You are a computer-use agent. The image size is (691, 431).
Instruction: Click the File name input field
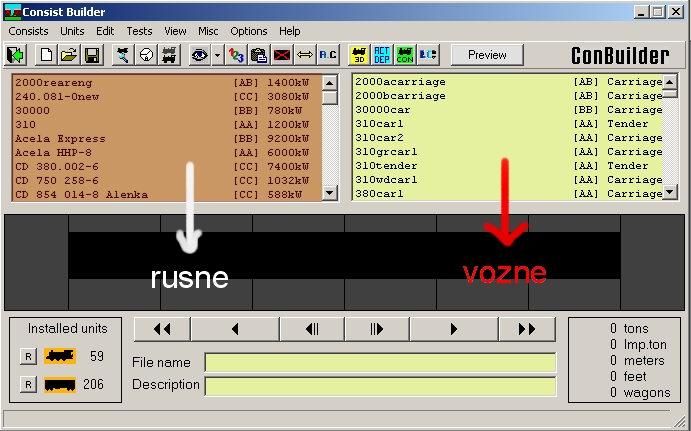pyautogui.click(x=380, y=362)
